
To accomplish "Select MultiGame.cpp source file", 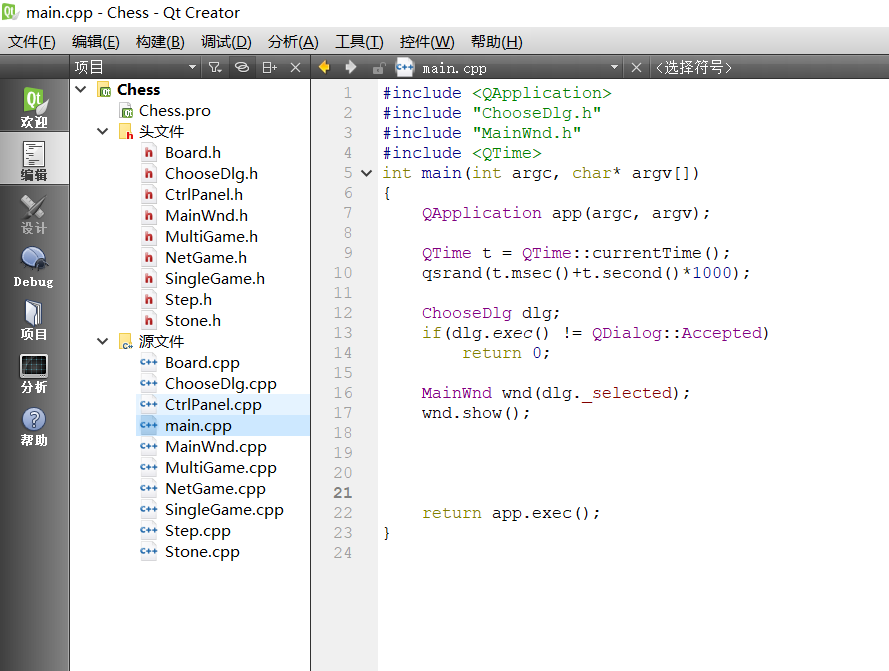I will point(221,467).
